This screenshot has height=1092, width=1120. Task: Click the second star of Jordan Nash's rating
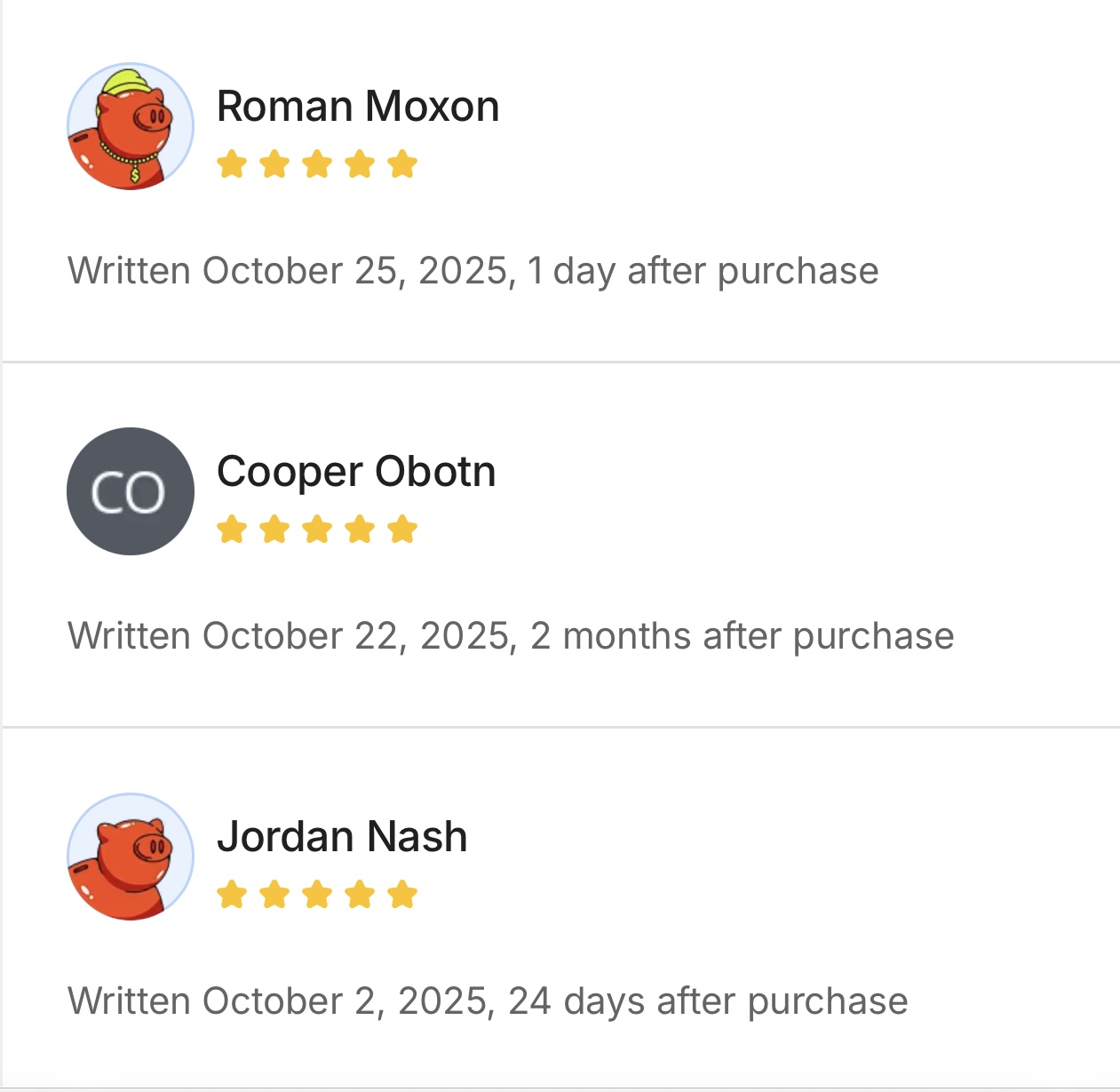(x=274, y=895)
